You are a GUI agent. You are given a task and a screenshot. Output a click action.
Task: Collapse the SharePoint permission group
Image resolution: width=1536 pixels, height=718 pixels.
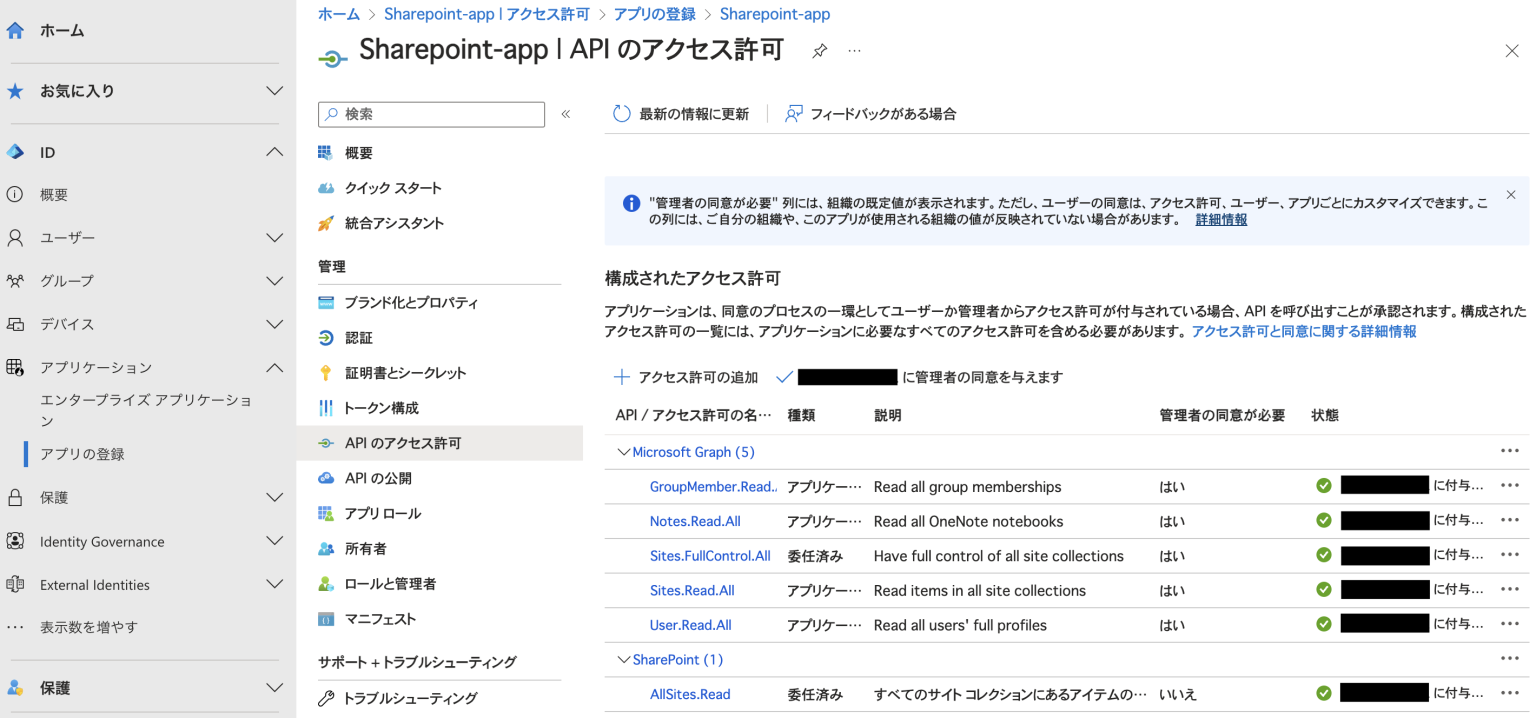tap(624, 659)
